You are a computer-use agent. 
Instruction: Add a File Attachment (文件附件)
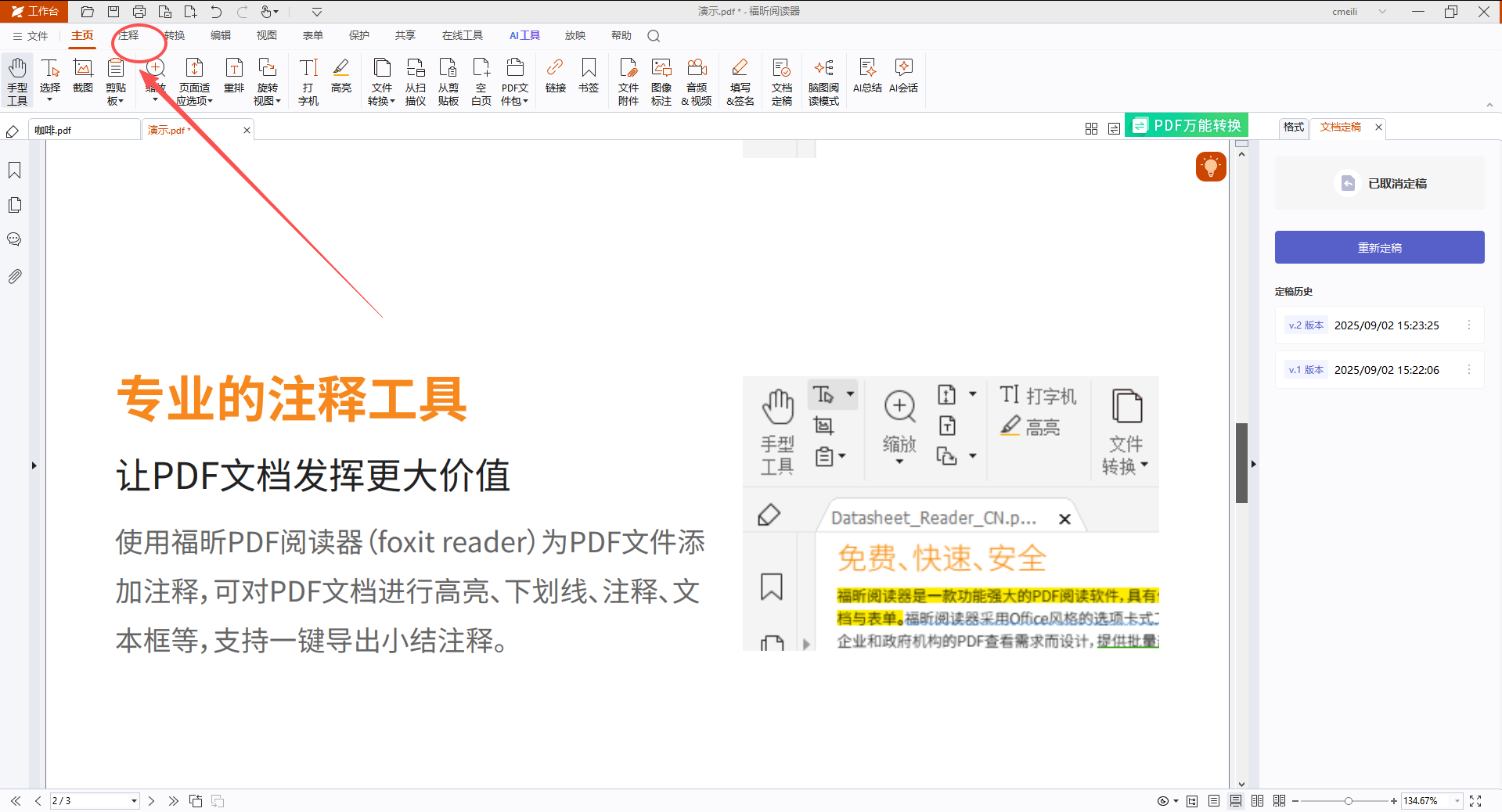pos(629,81)
